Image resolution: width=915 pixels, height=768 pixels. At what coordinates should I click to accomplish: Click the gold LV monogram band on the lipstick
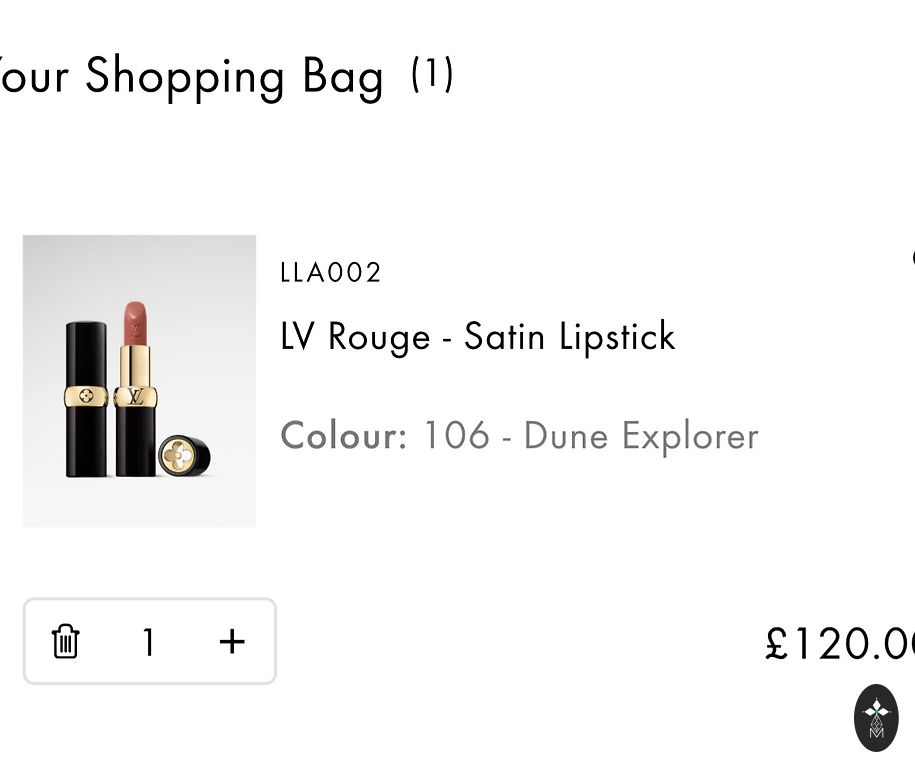coord(133,396)
